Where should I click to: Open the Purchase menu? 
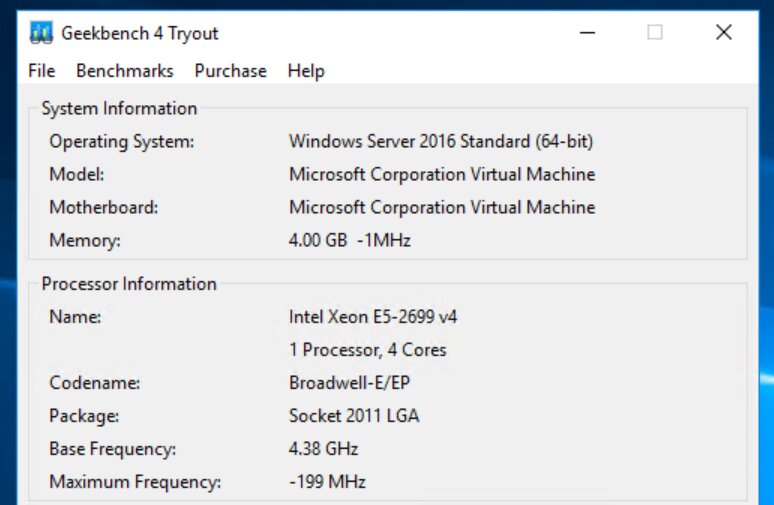231,71
